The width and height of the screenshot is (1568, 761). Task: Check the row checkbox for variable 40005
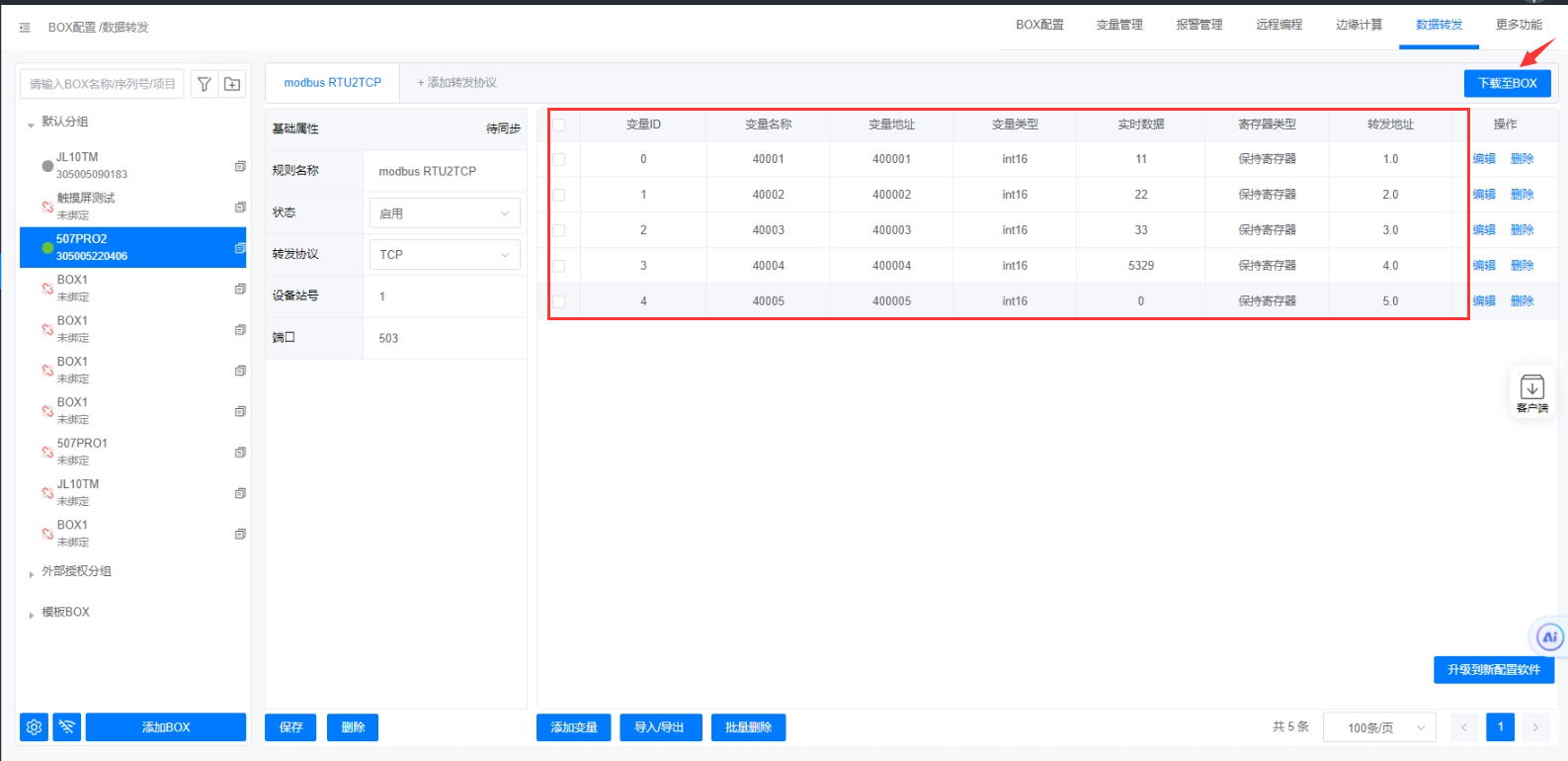[x=559, y=301]
